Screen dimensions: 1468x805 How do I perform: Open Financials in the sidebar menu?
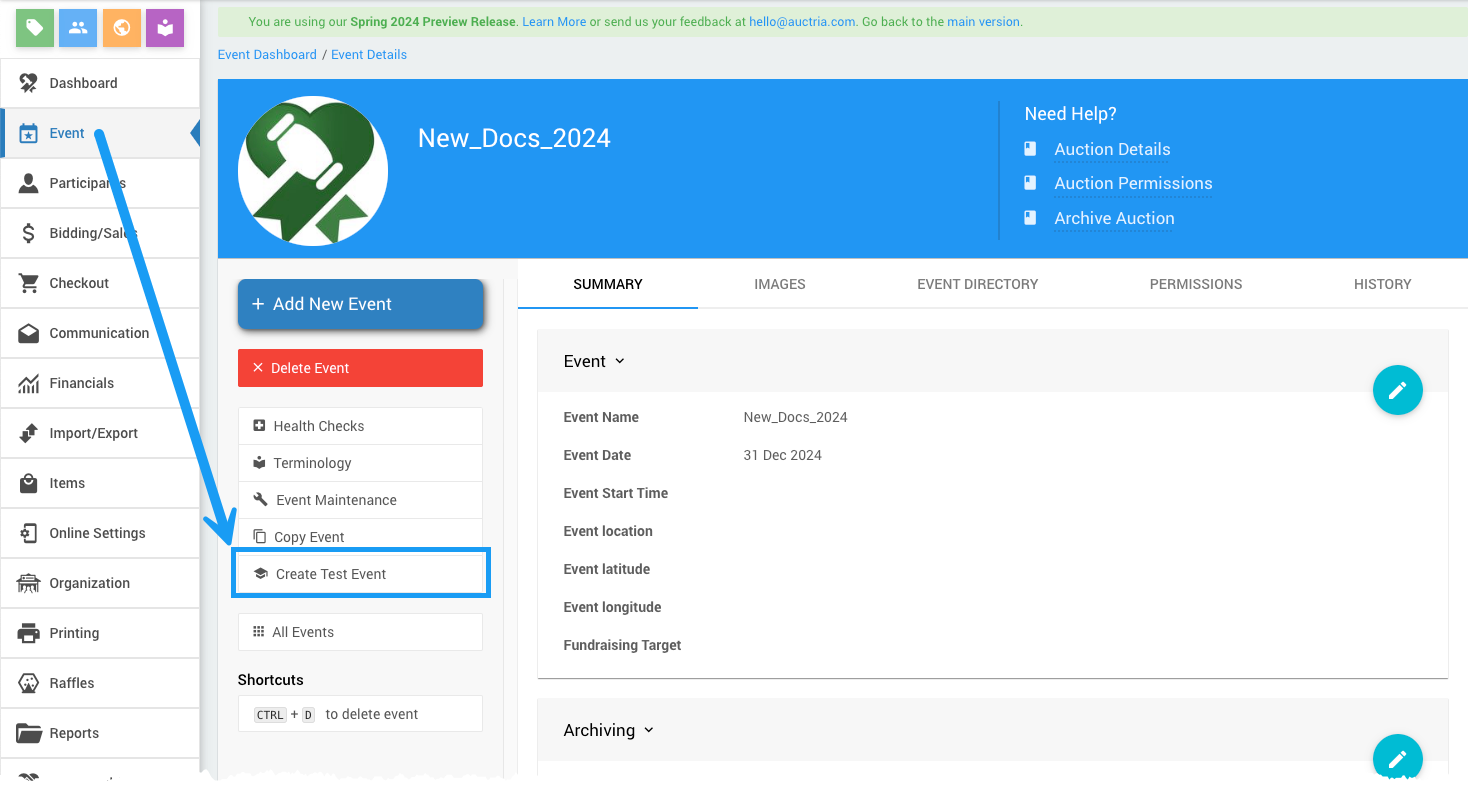[x=81, y=383]
